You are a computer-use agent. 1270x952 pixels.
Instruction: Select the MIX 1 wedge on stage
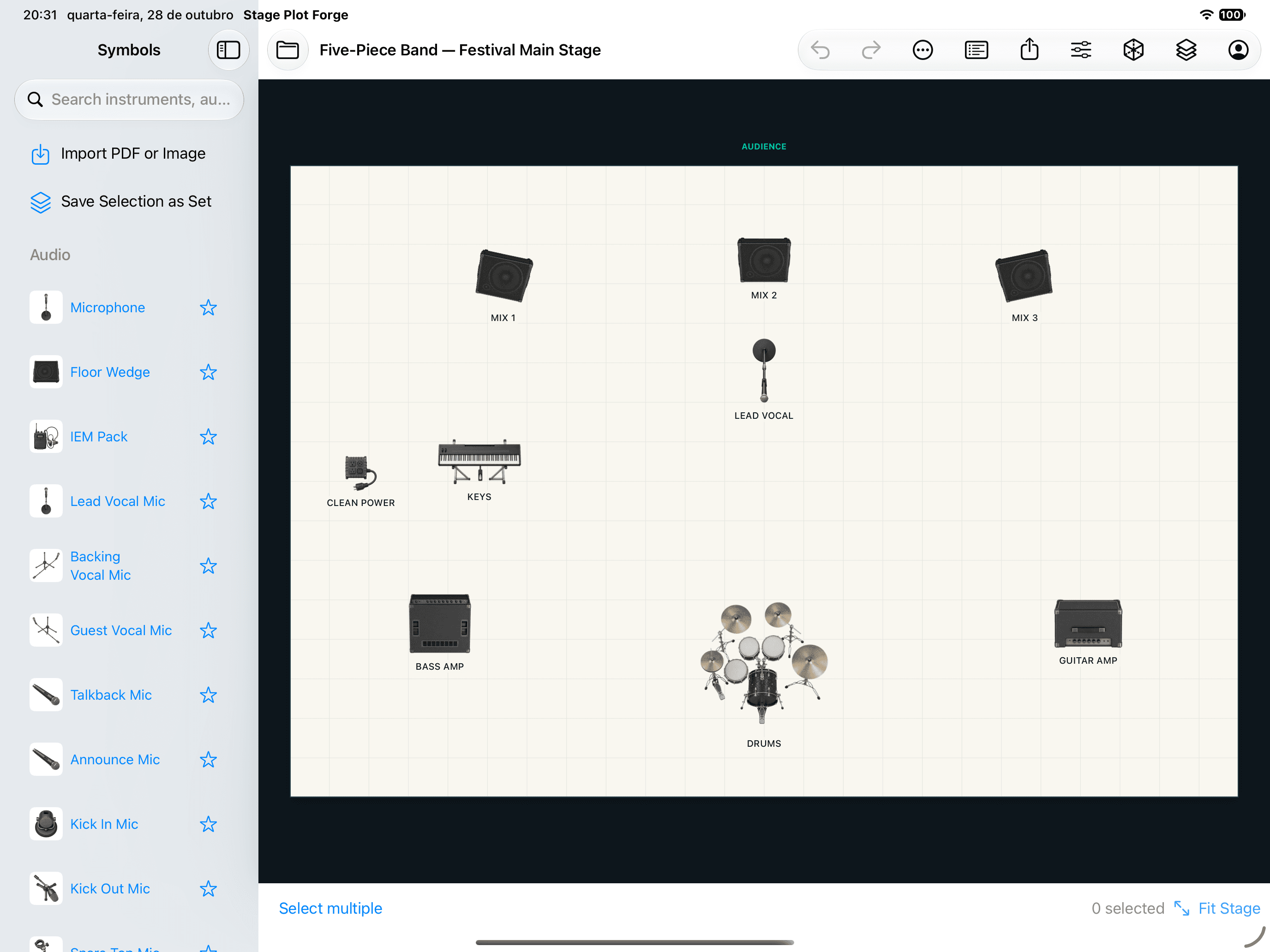point(504,276)
